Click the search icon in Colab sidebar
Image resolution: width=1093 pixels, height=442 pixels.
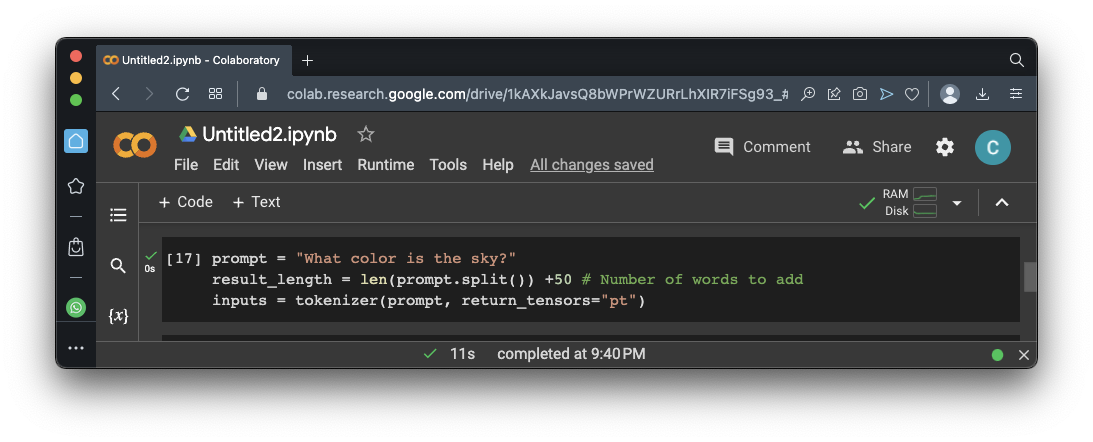tap(118, 265)
